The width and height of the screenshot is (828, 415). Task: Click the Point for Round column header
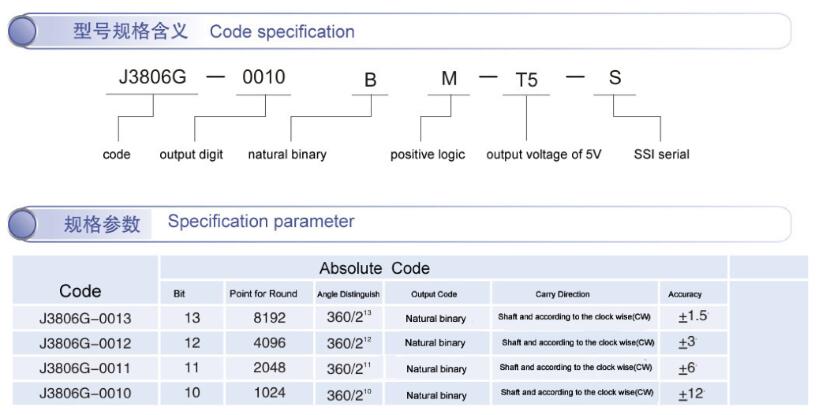coord(264,294)
